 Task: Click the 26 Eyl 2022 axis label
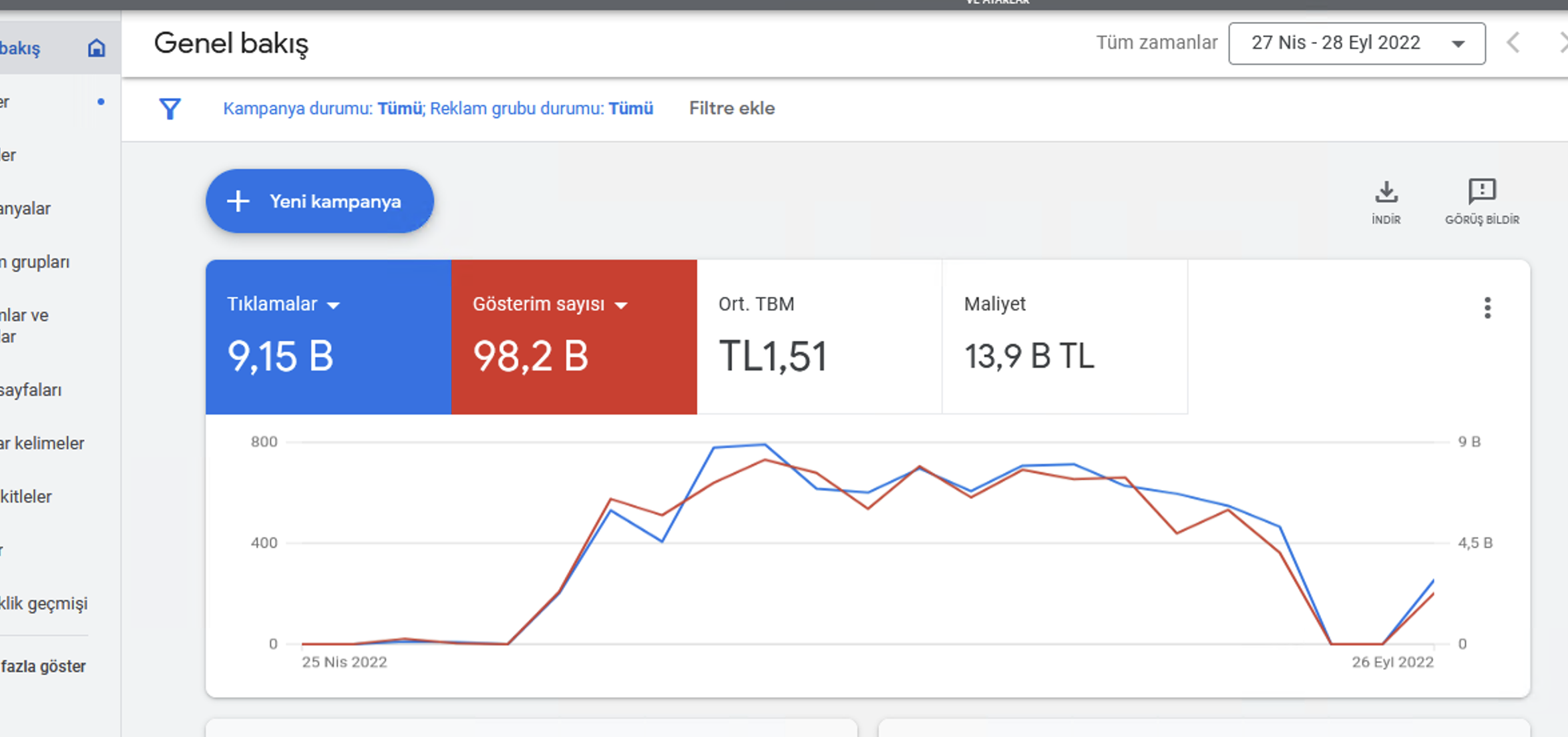pos(1393,662)
